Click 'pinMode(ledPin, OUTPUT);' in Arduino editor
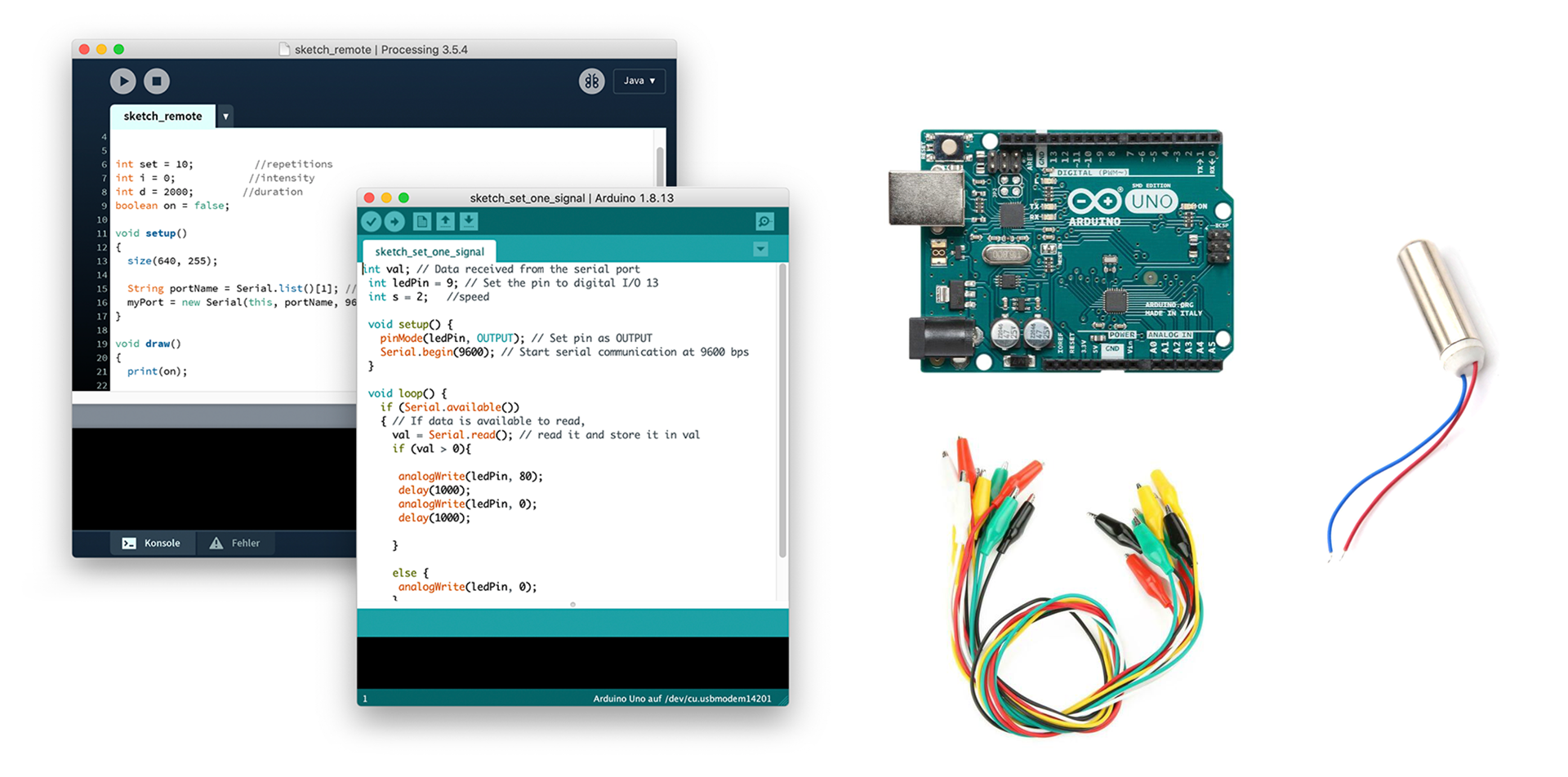This screenshot has width=1568, height=777. [452, 339]
